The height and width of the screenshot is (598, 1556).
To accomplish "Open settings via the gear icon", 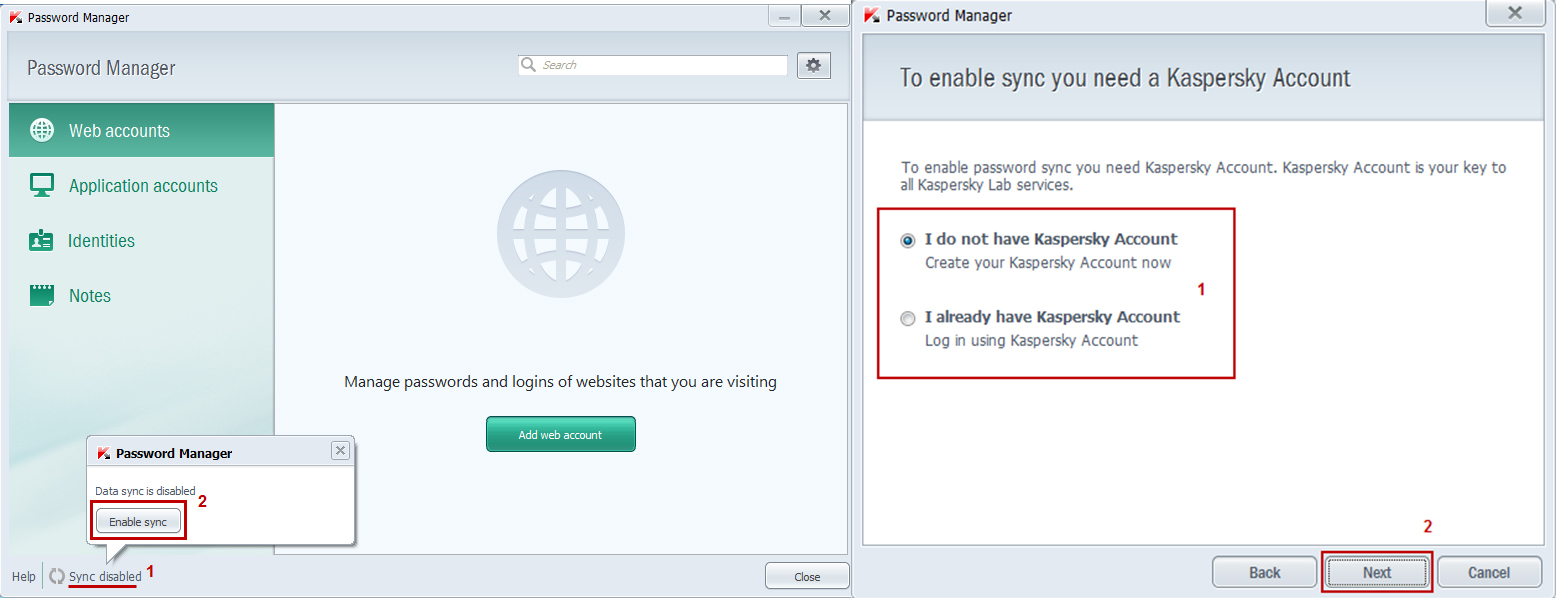I will 813,65.
